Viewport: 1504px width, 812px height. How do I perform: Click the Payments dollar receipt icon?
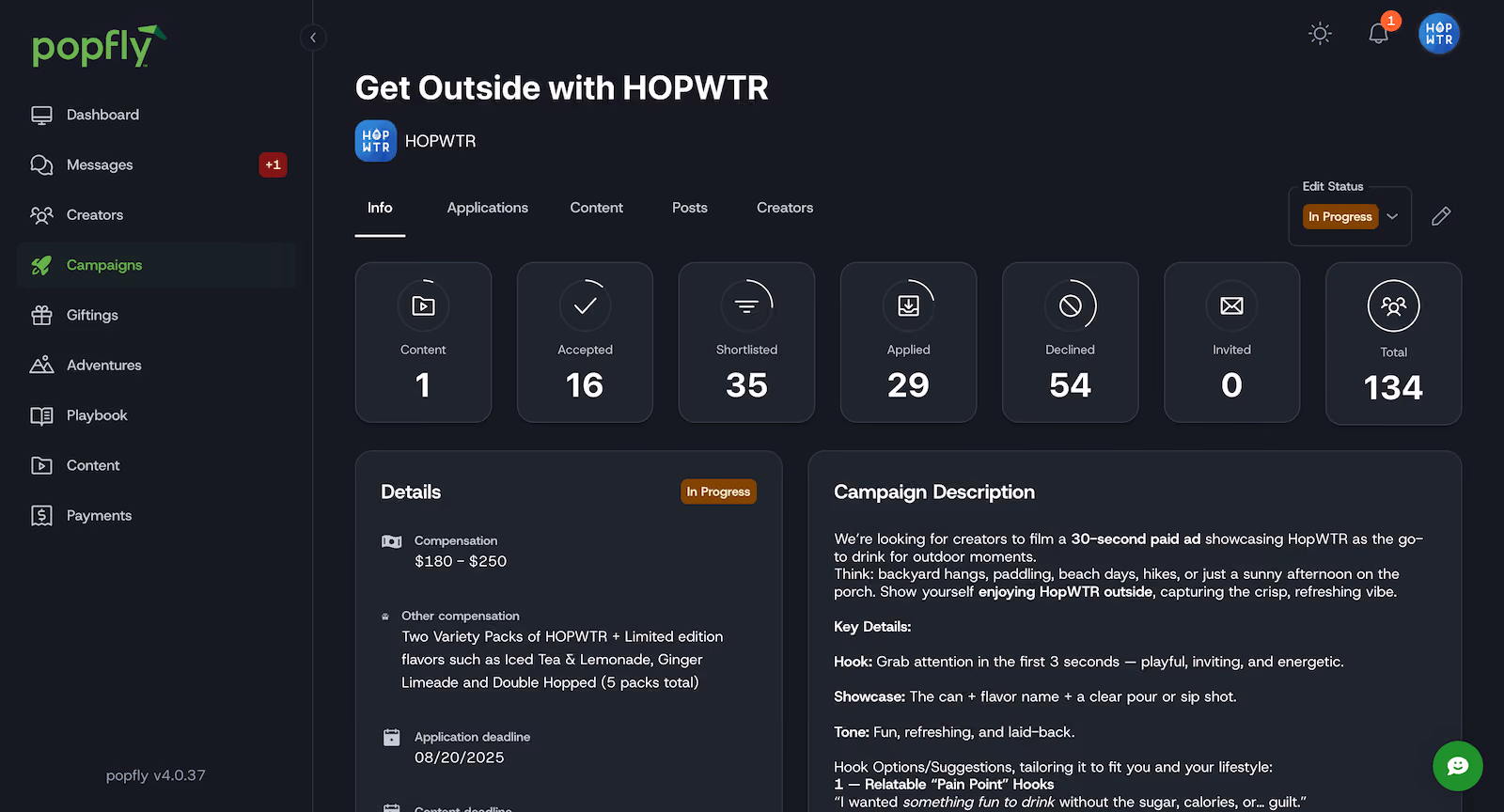[41, 515]
